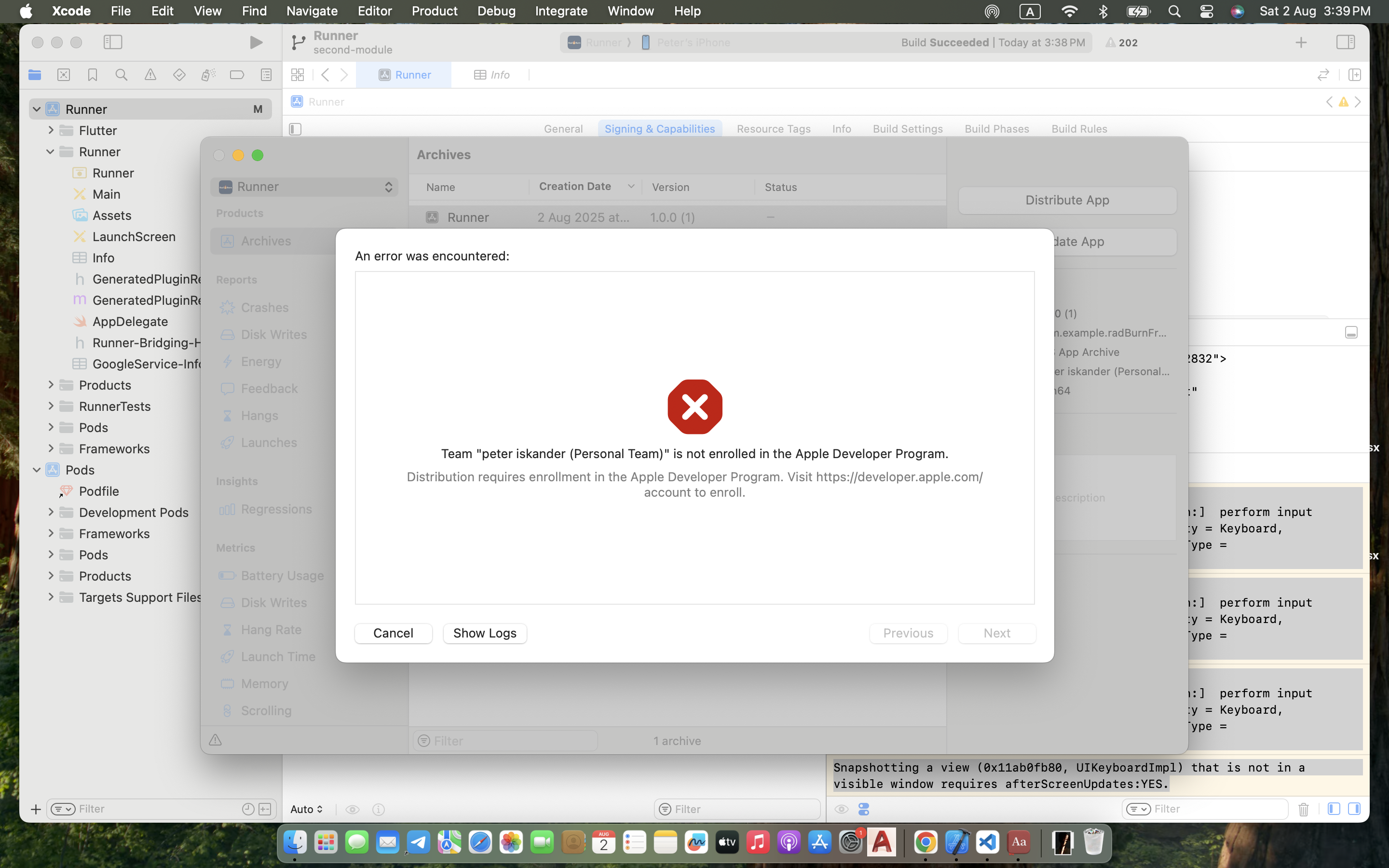Toggle the navigator sidebar icon in Xcode toolbar
Viewport: 1389px width, 868px height.
pos(112,42)
